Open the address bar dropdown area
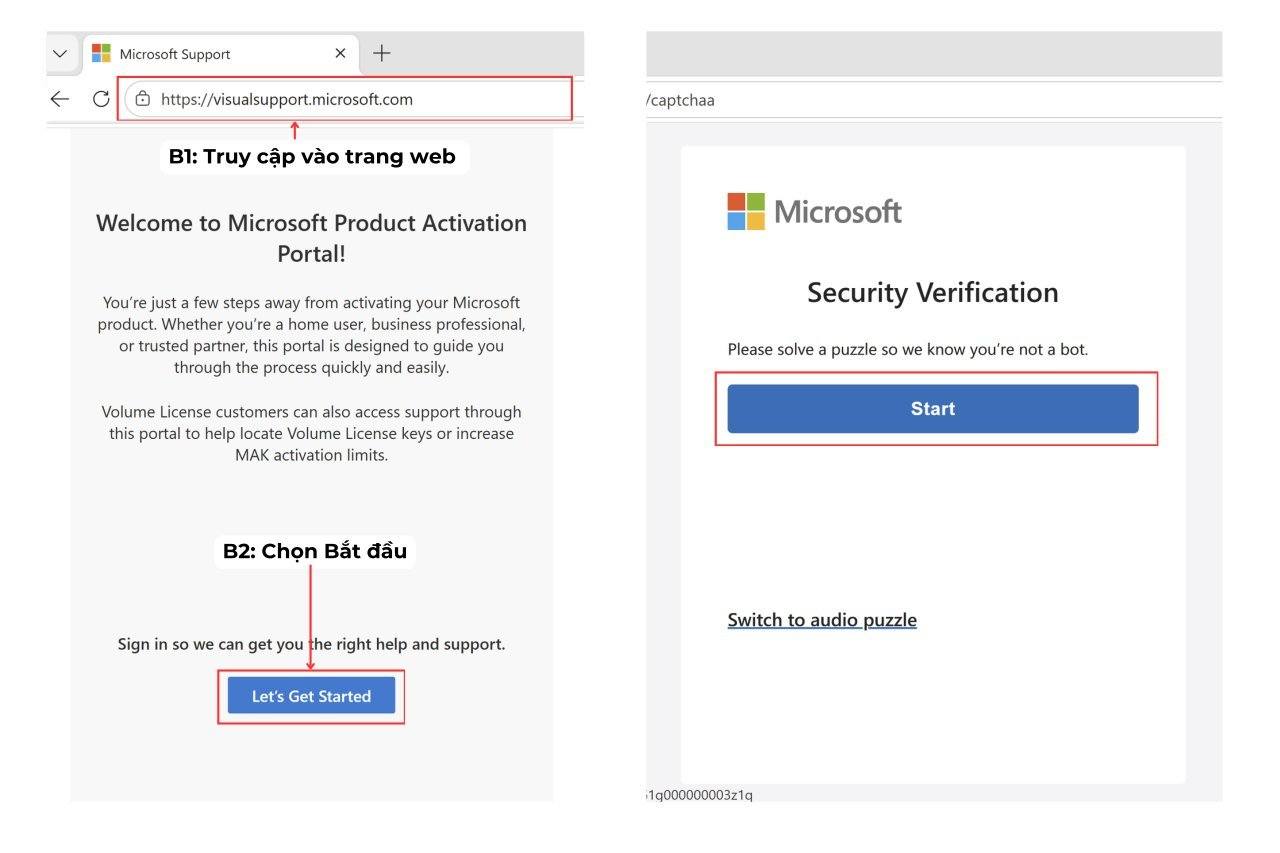The image size is (1280, 853). tap(345, 99)
